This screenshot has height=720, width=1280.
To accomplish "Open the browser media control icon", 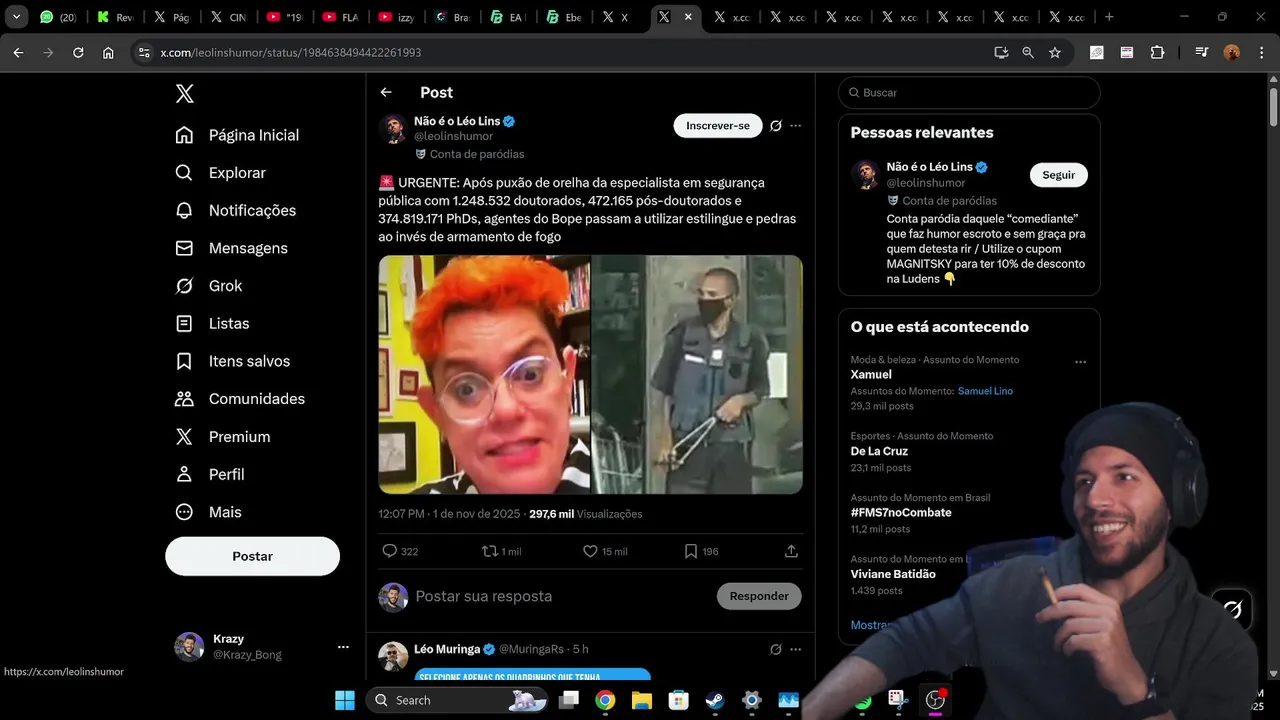I will (x=1202, y=52).
